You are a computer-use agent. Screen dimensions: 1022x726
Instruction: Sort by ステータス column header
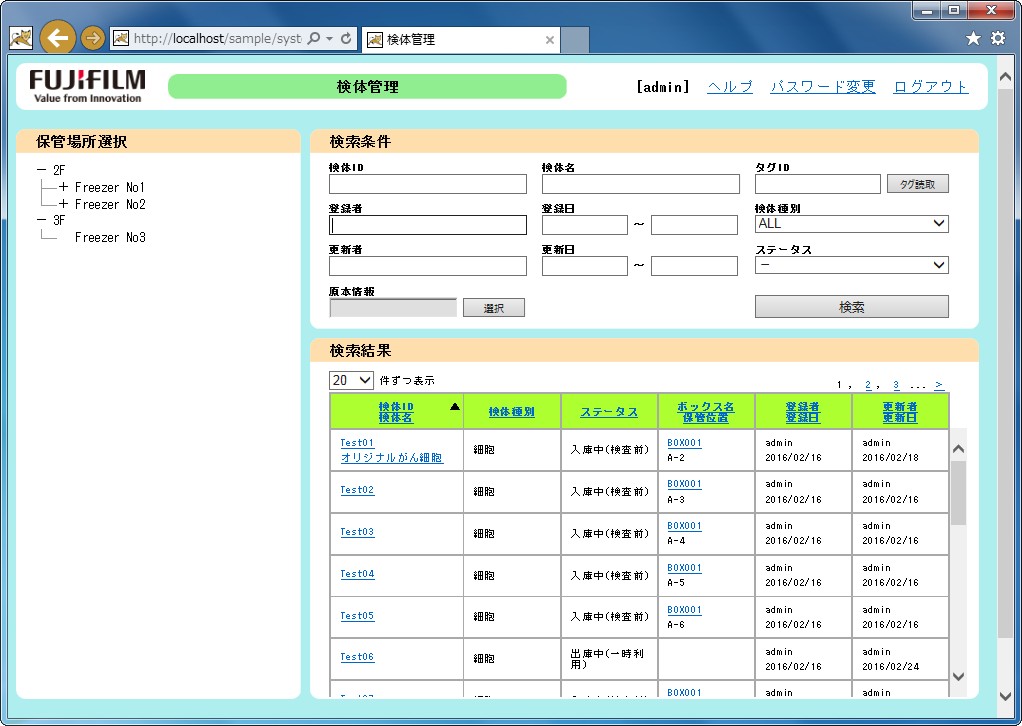coord(609,412)
